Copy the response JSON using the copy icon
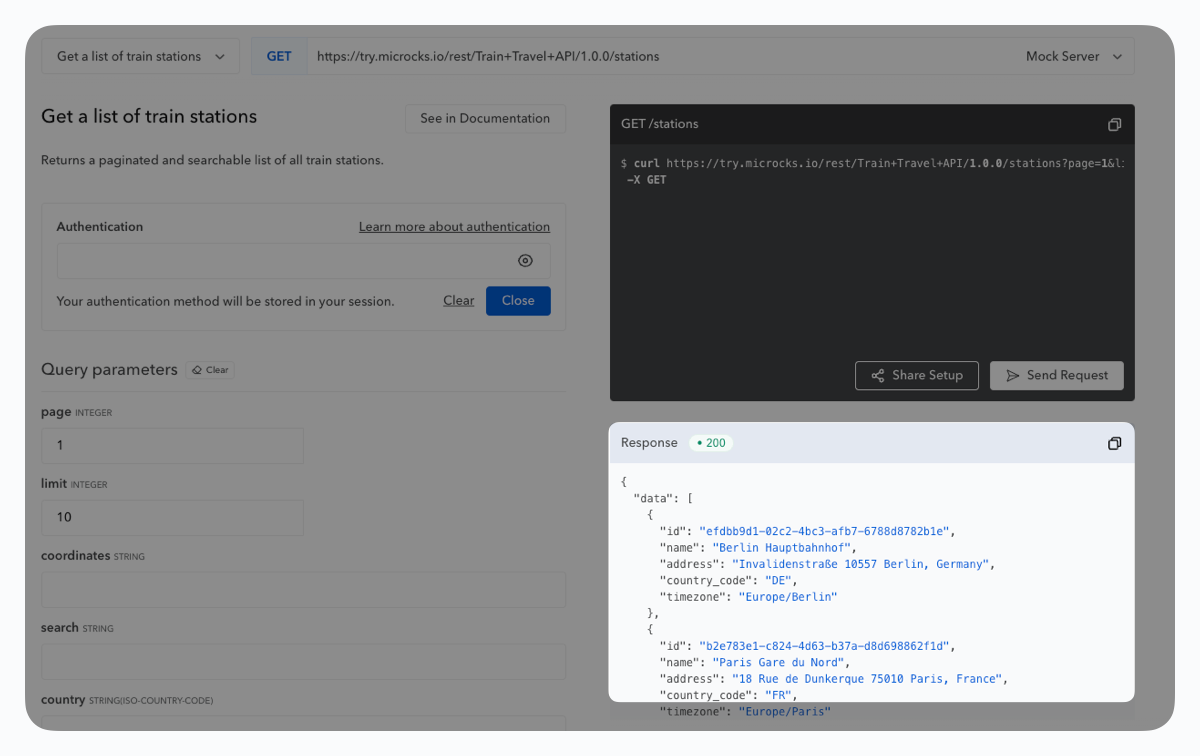The height and width of the screenshot is (756, 1200). [x=1114, y=443]
